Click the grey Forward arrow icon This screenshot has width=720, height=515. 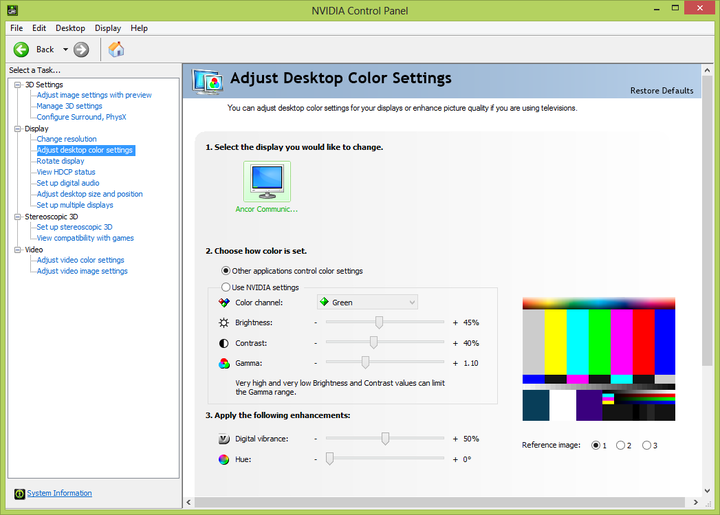[81, 50]
